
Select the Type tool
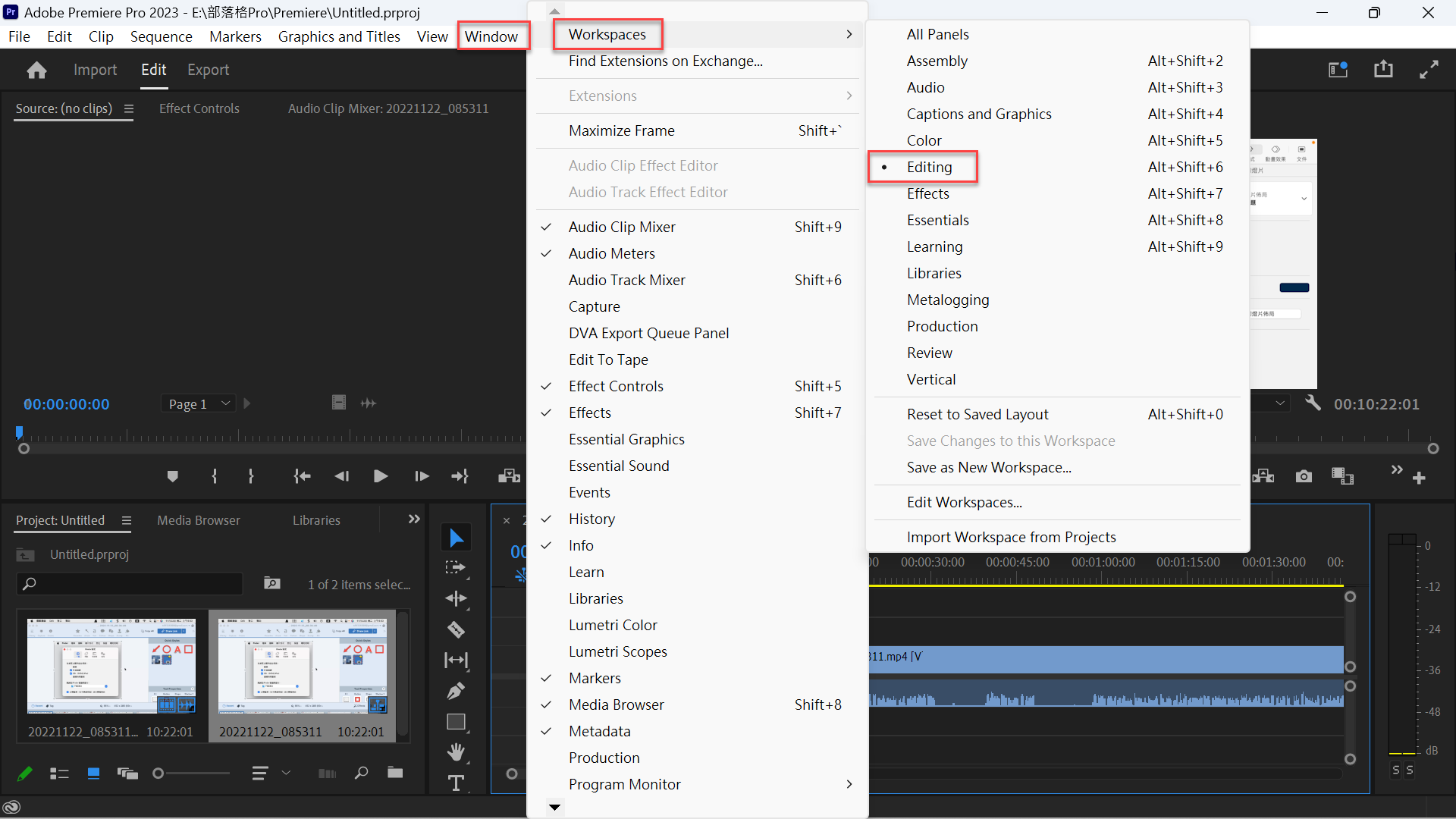point(456,783)
